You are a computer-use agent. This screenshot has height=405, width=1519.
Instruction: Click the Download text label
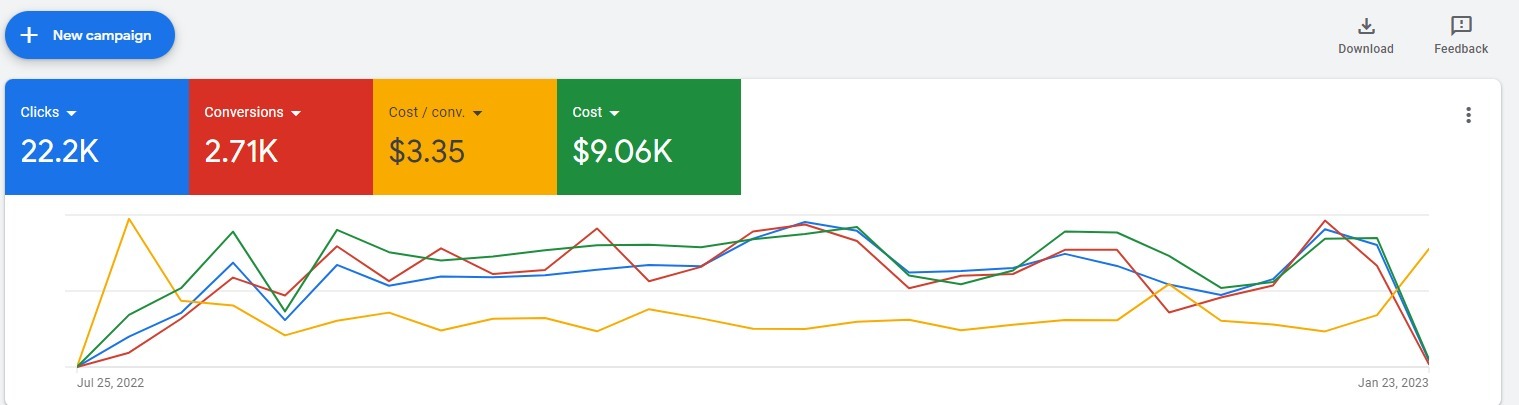click(x=1366, y=49)
